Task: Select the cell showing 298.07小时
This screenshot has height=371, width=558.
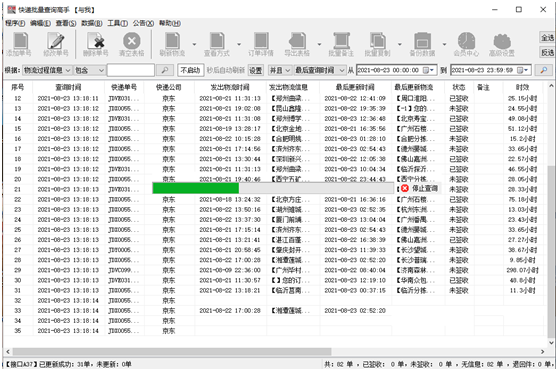Action: pyautogui.click(x=522, y=270)
